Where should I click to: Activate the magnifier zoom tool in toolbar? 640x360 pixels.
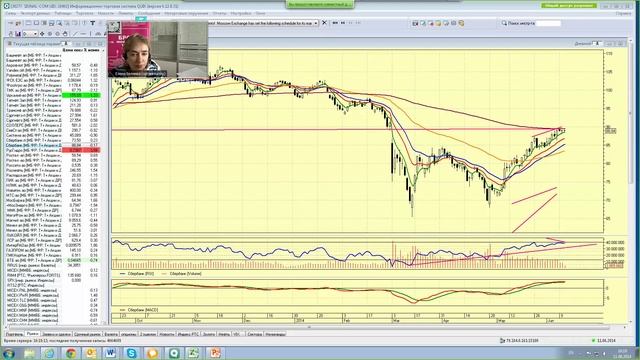(x=60, y=23)
